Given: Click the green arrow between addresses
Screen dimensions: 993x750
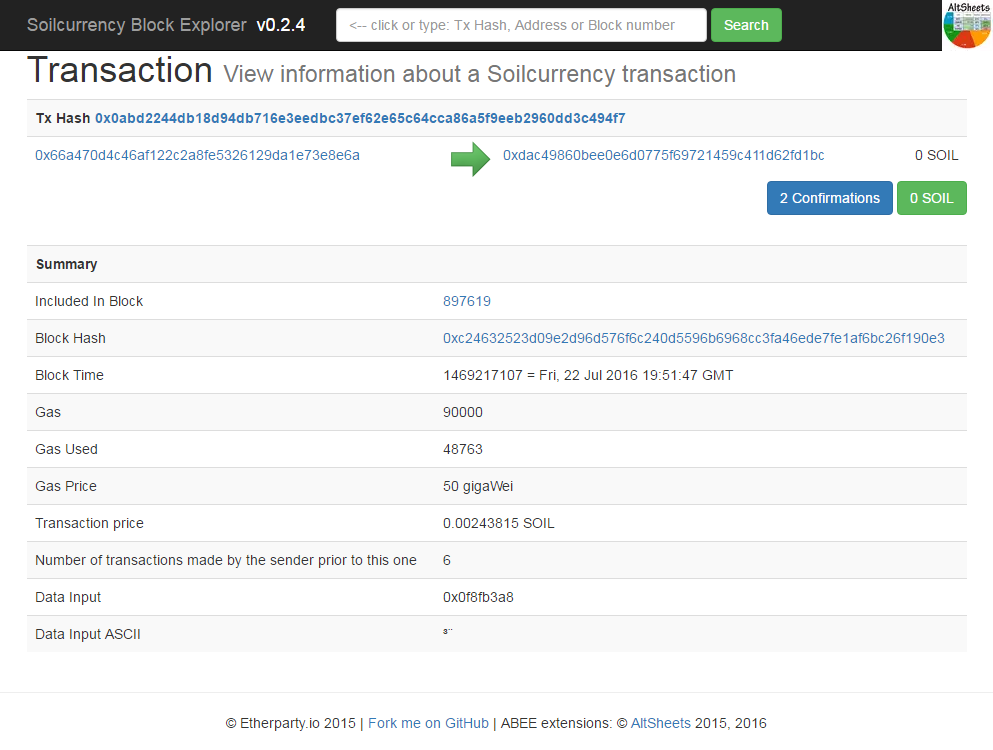Looking at the screenshot, I should coord(470,159).
